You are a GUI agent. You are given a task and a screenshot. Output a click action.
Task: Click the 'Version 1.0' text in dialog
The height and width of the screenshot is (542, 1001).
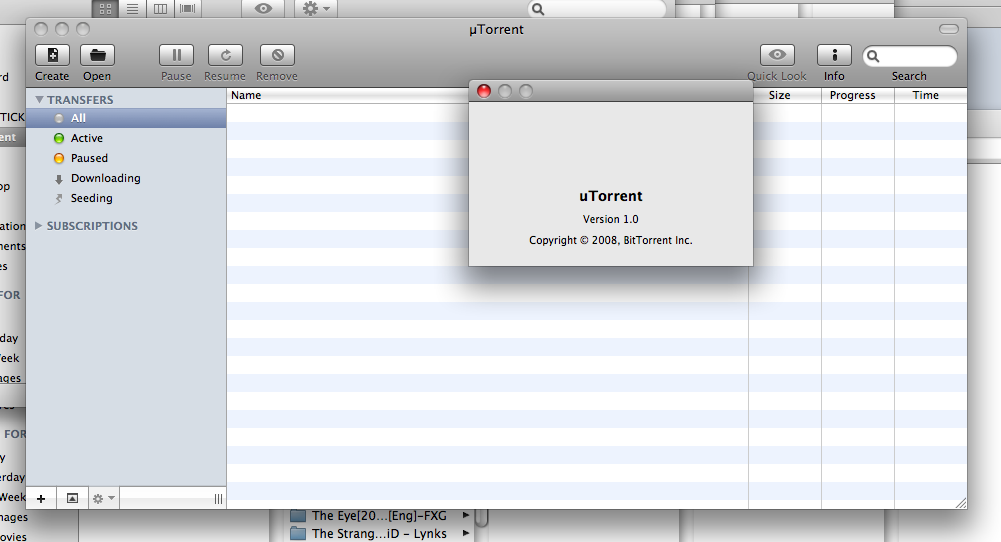[611, 219]
